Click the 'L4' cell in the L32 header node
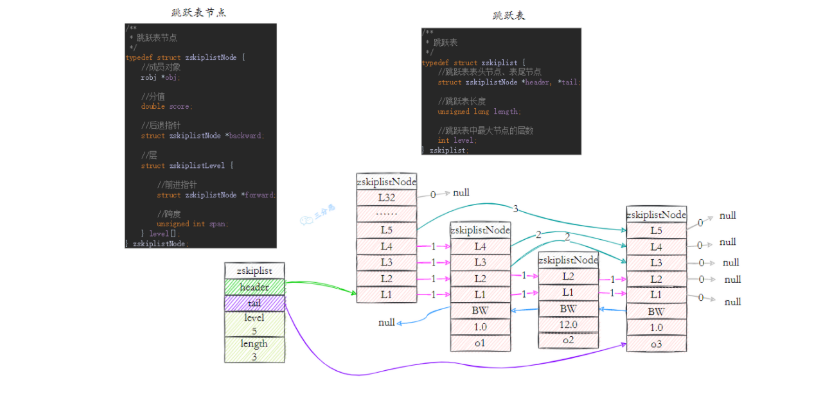The height and width of the screenshot is (406, 838). click(386, 246)
